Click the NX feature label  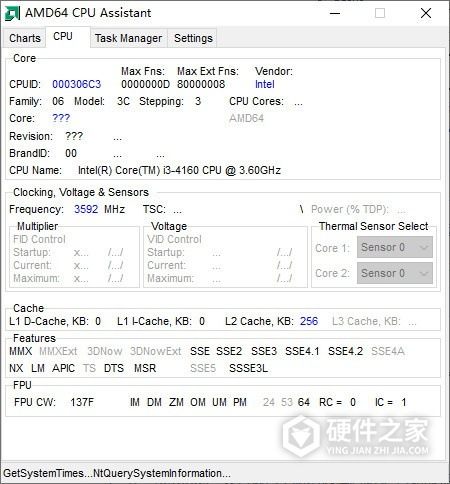click(16, 368)
